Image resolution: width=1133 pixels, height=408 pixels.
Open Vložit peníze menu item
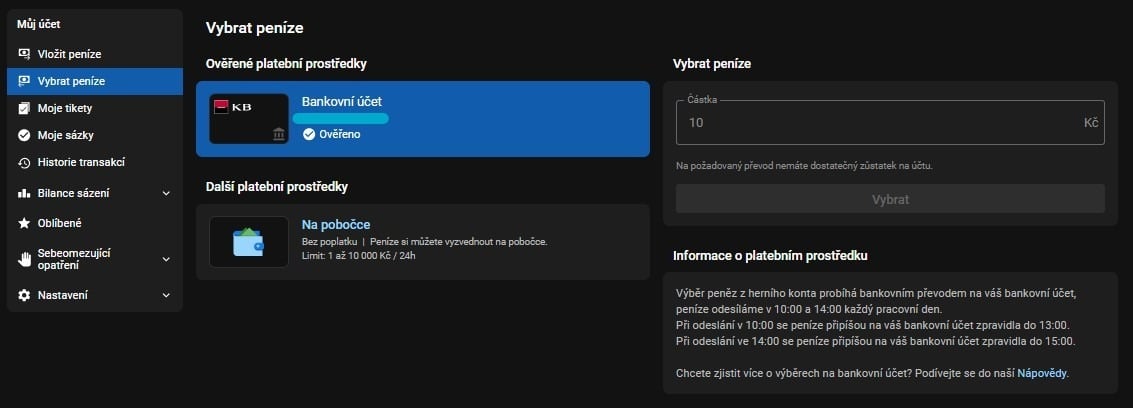[95, 54]
